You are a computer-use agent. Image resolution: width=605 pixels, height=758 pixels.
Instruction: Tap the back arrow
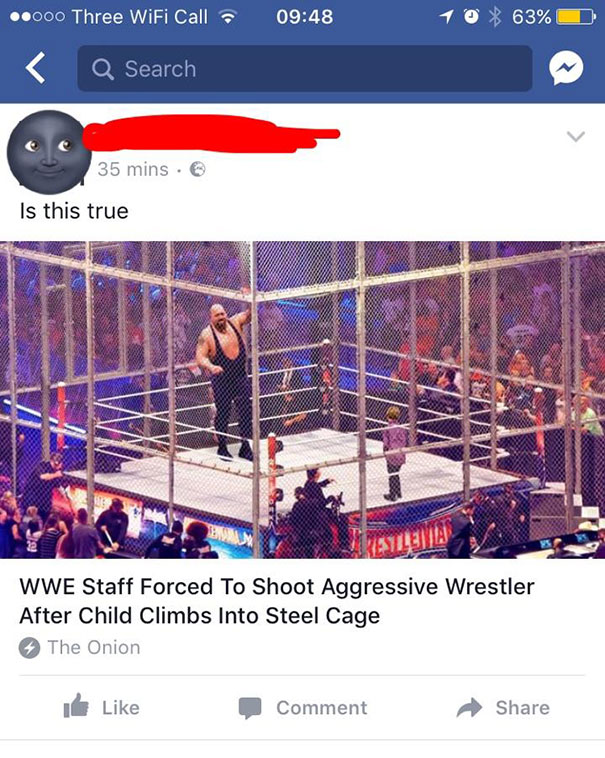click(x=36, y=68)
